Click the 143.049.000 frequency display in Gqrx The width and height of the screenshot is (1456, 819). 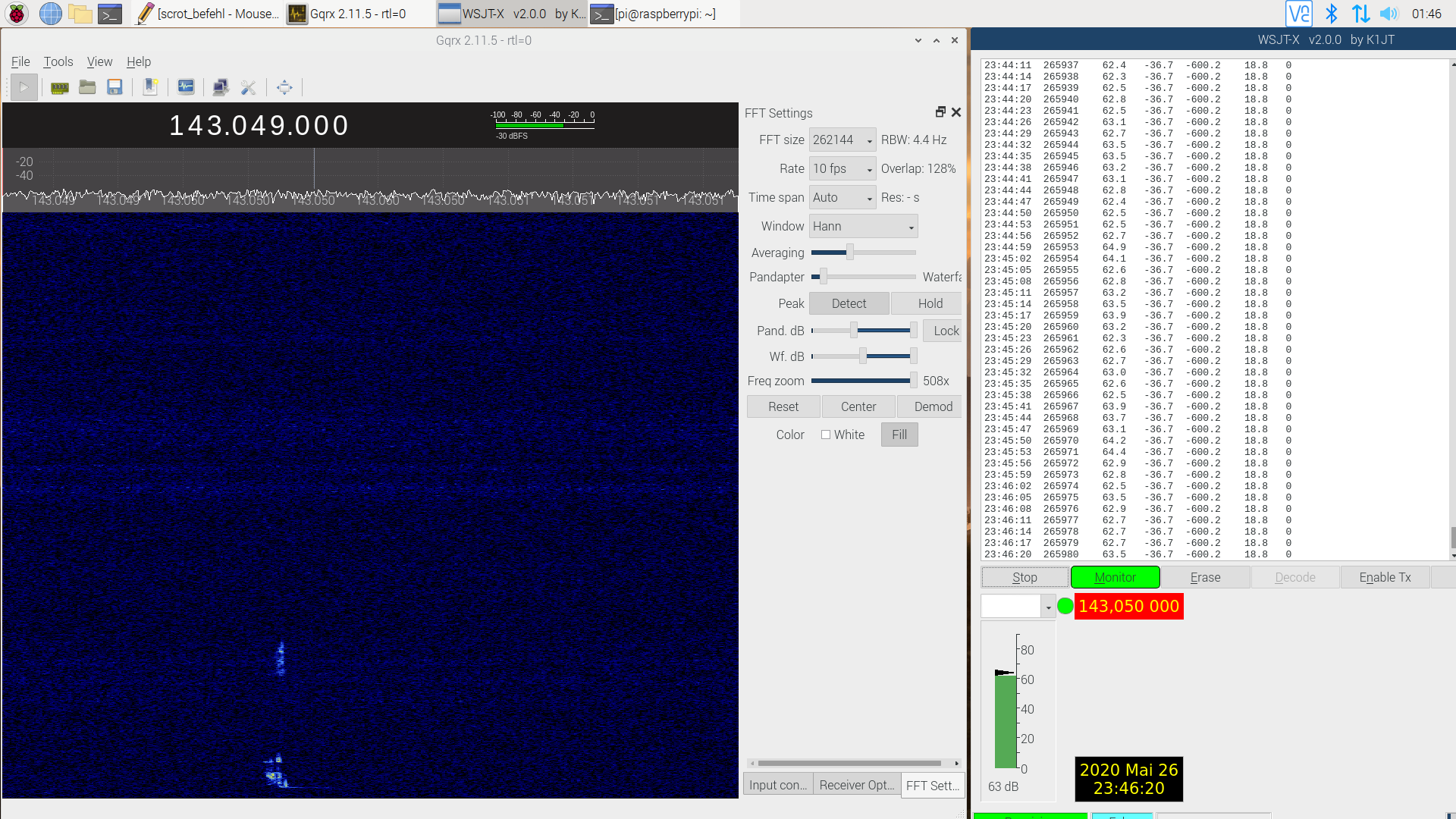click(x=259, y=125)
